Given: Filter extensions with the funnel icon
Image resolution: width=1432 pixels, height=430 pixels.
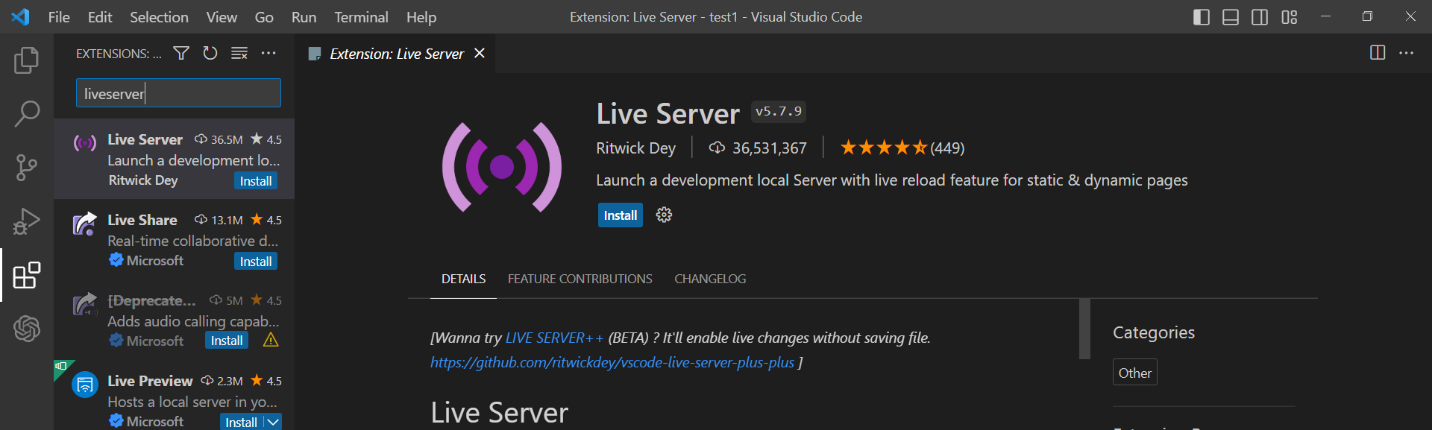Looking at the screenshot, I should tap(181, 53).
